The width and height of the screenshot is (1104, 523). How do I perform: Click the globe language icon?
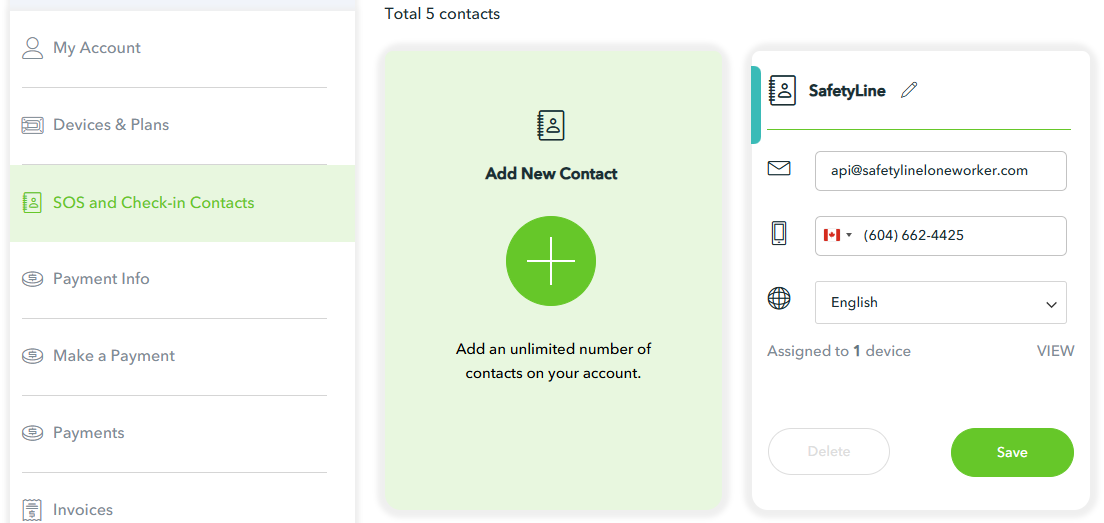coord(779,298)
